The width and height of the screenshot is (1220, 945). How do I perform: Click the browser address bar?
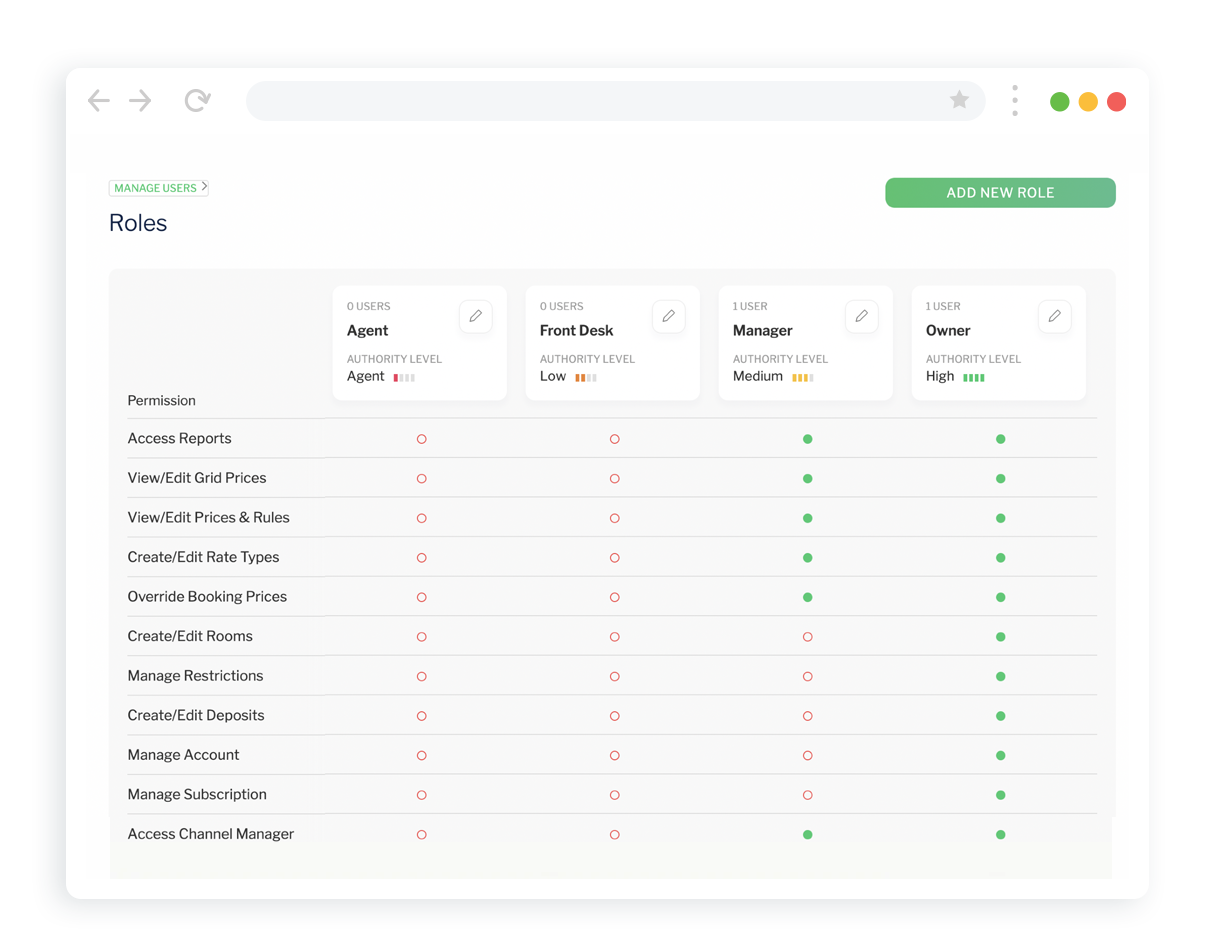point(600,100)
